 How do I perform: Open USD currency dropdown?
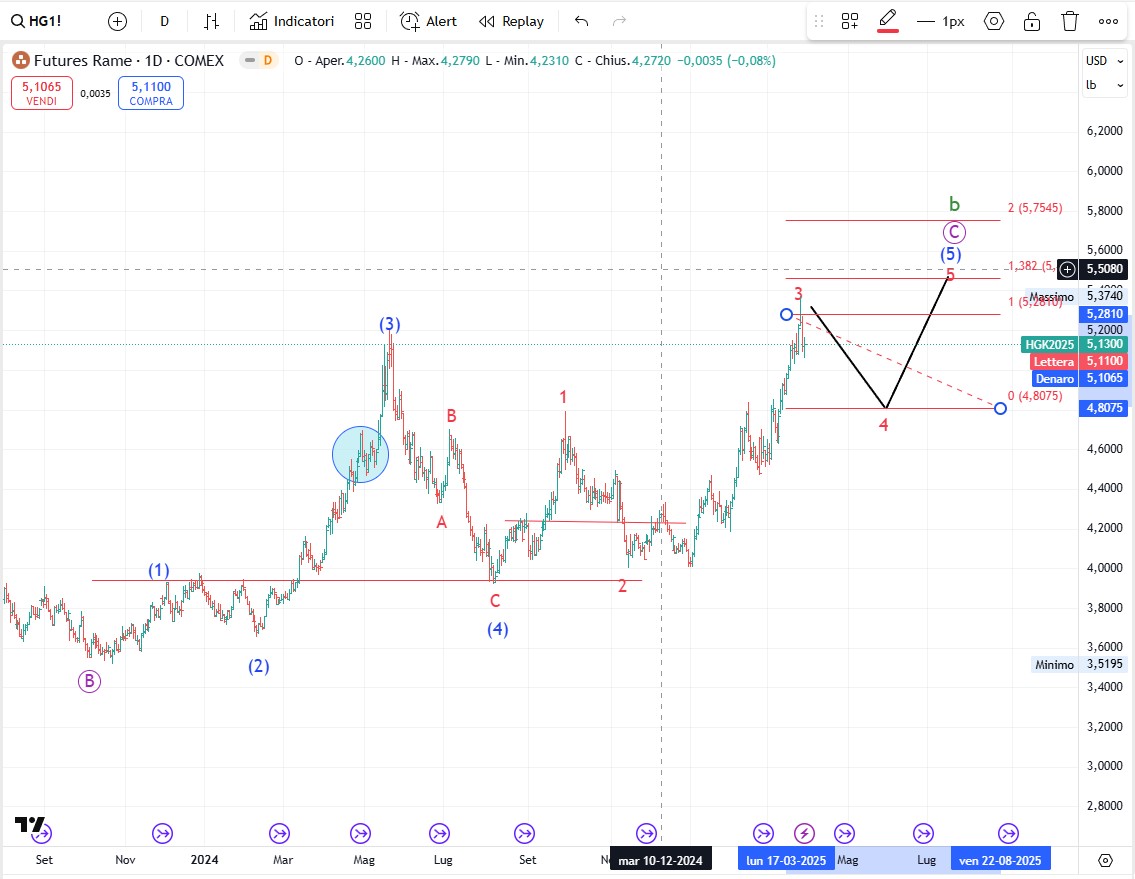(1105, 61)
